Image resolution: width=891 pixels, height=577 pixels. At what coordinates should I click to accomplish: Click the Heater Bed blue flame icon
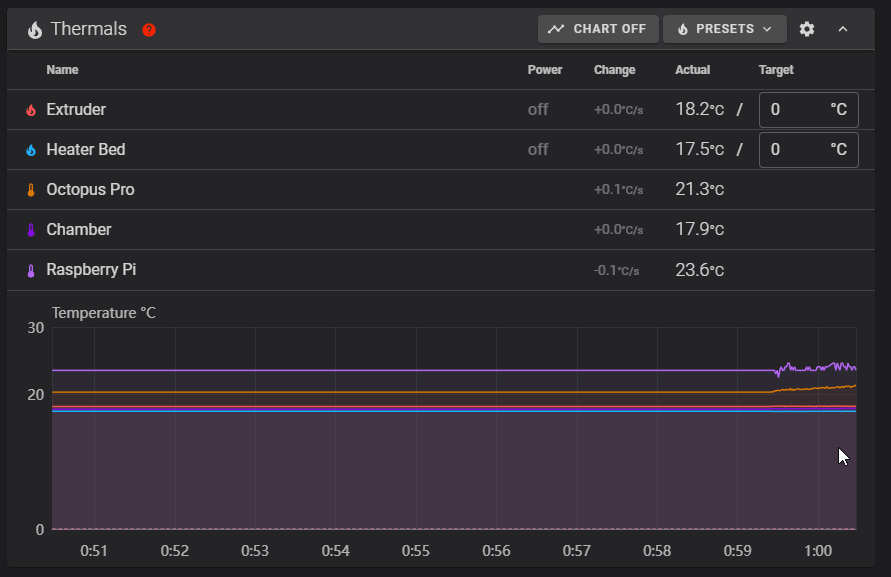point(31,150)
